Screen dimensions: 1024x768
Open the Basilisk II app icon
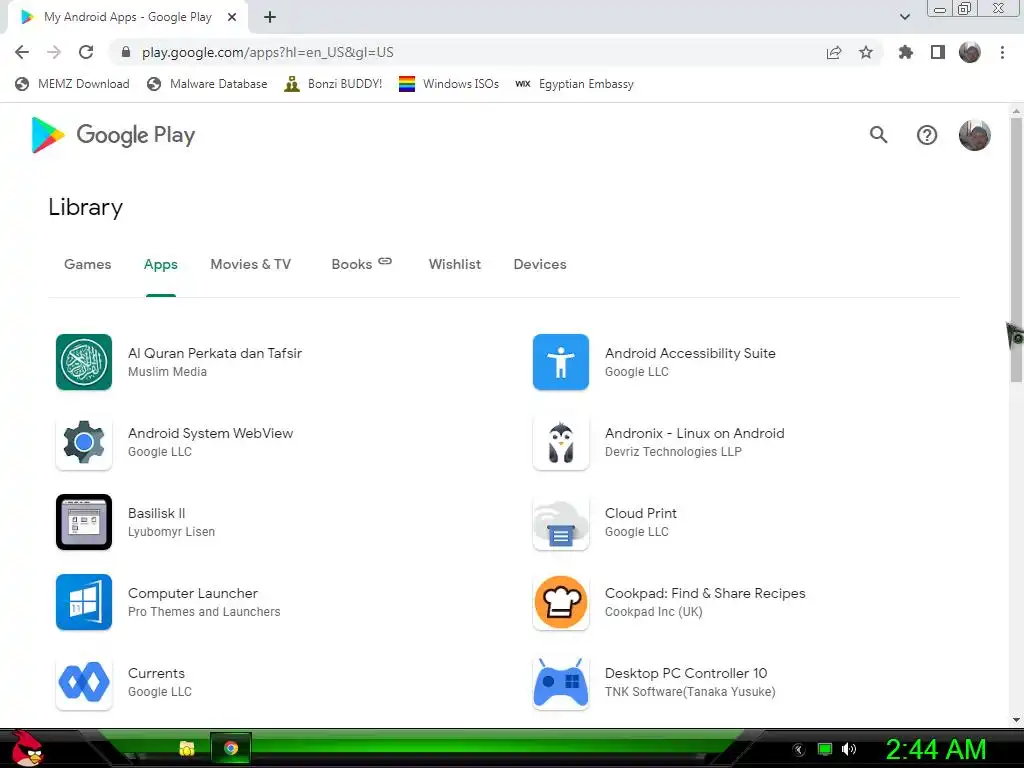pos(84,522)
